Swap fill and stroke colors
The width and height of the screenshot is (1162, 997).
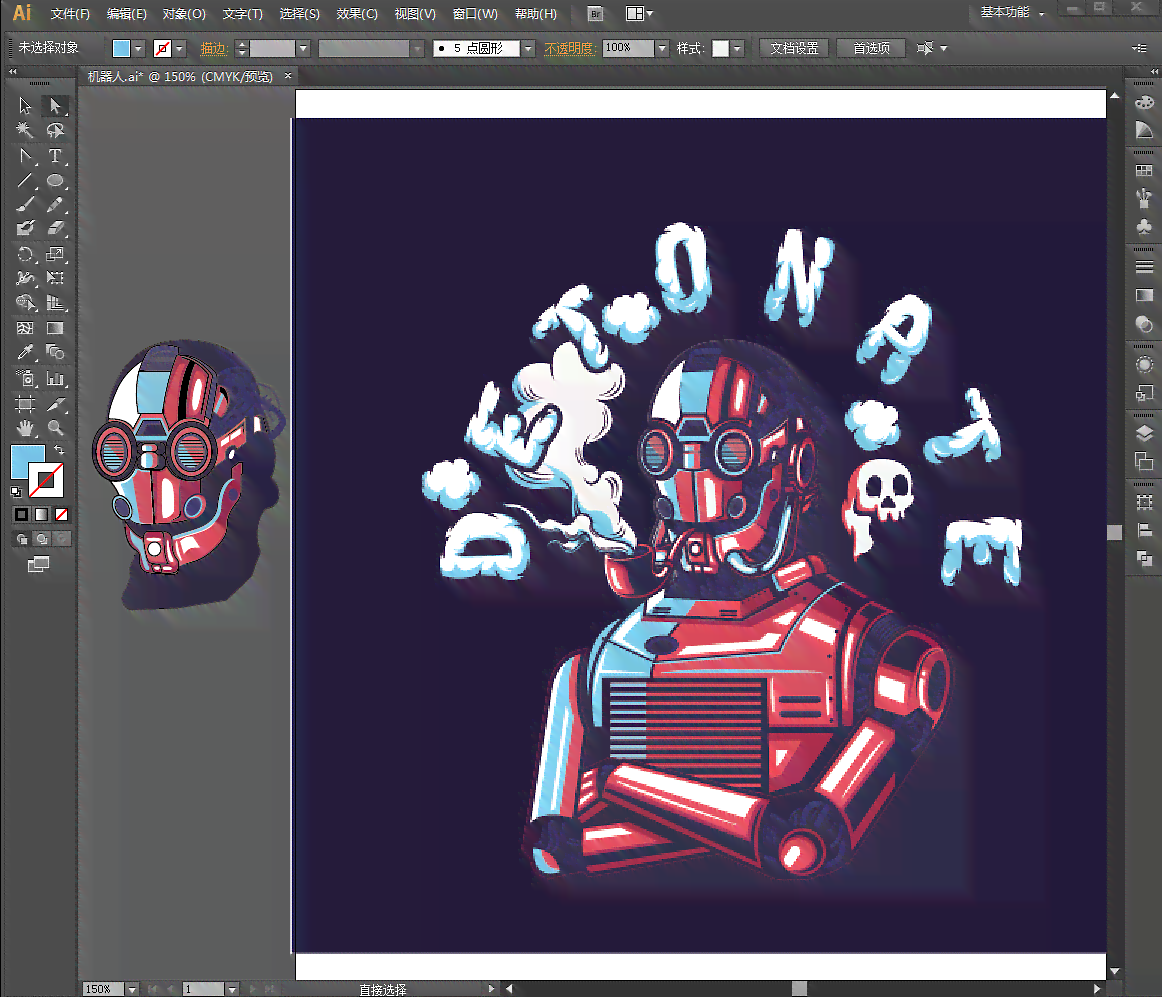[59, 450]
